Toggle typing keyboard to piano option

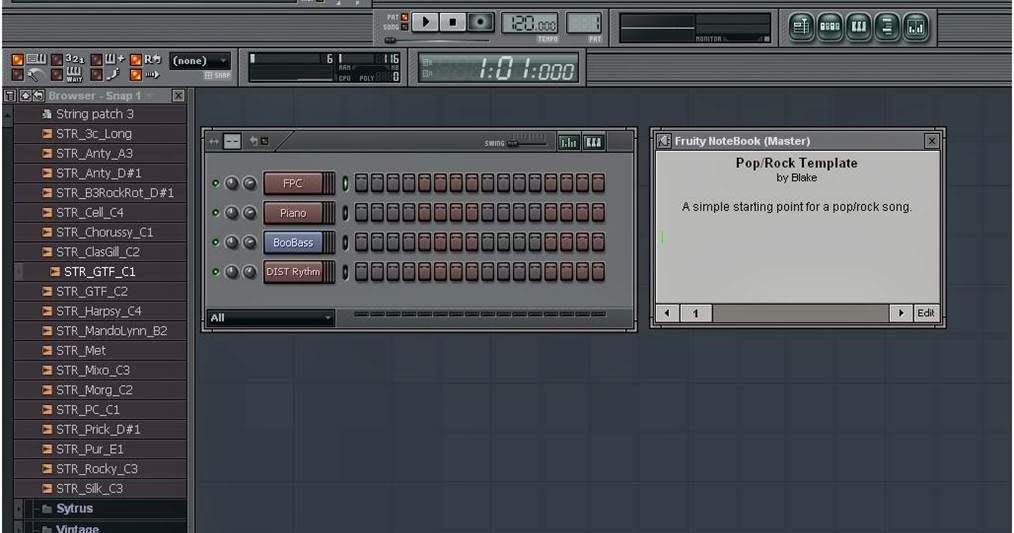[x=30, y=60]
